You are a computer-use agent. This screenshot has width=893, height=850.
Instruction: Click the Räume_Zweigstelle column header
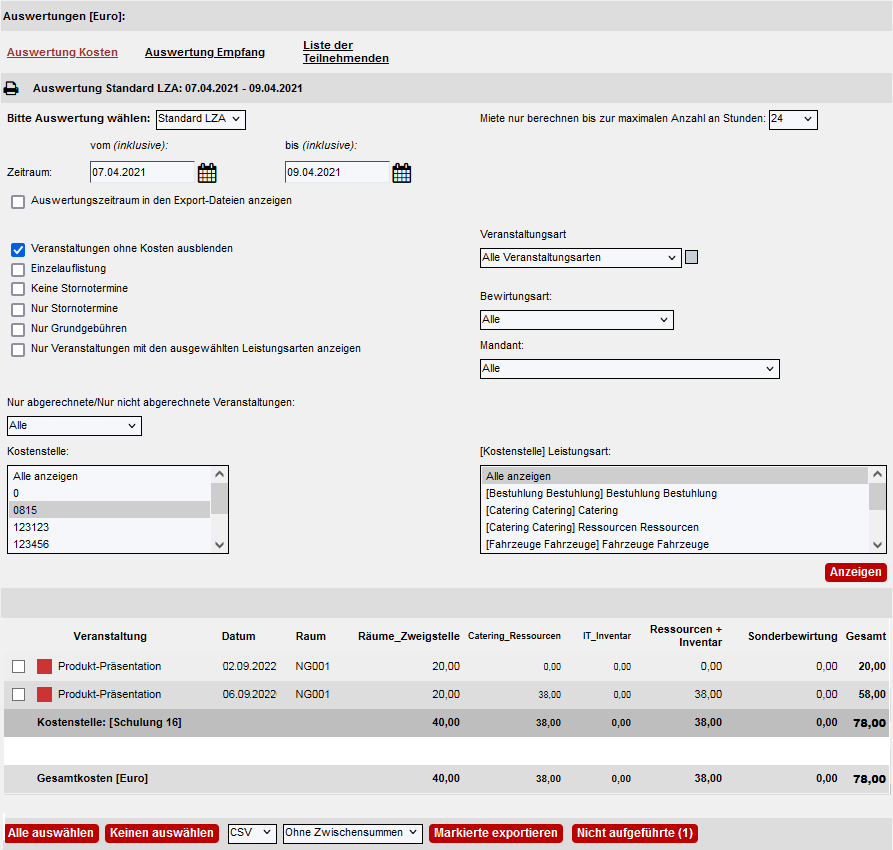click(408, 636)
